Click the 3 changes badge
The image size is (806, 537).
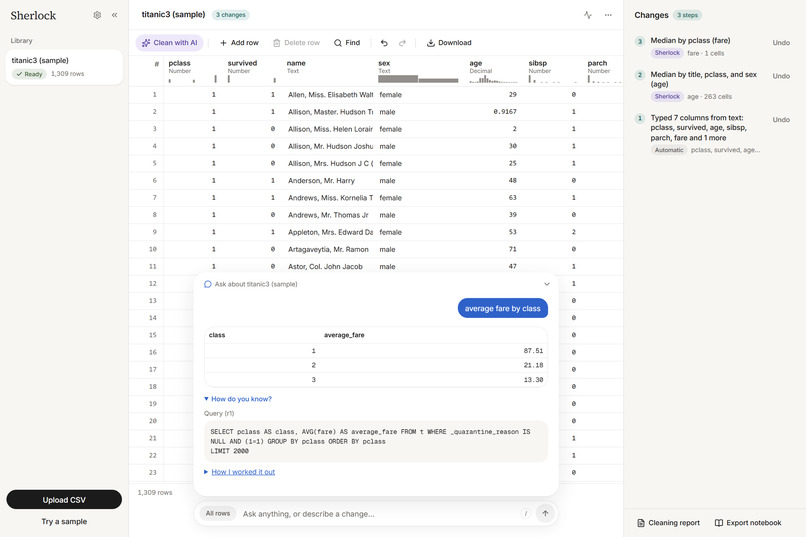tap(231, 15)
